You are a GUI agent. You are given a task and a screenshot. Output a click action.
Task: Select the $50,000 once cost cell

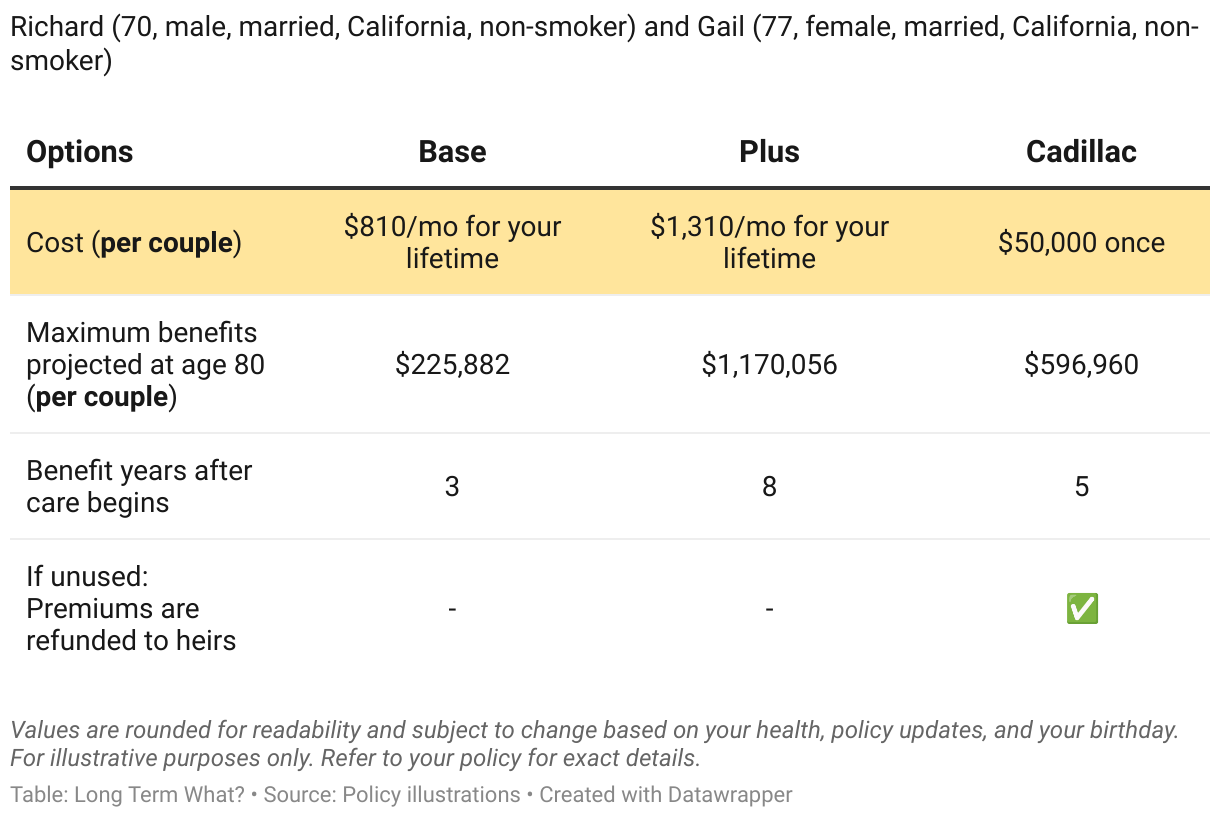[1081, 243]
